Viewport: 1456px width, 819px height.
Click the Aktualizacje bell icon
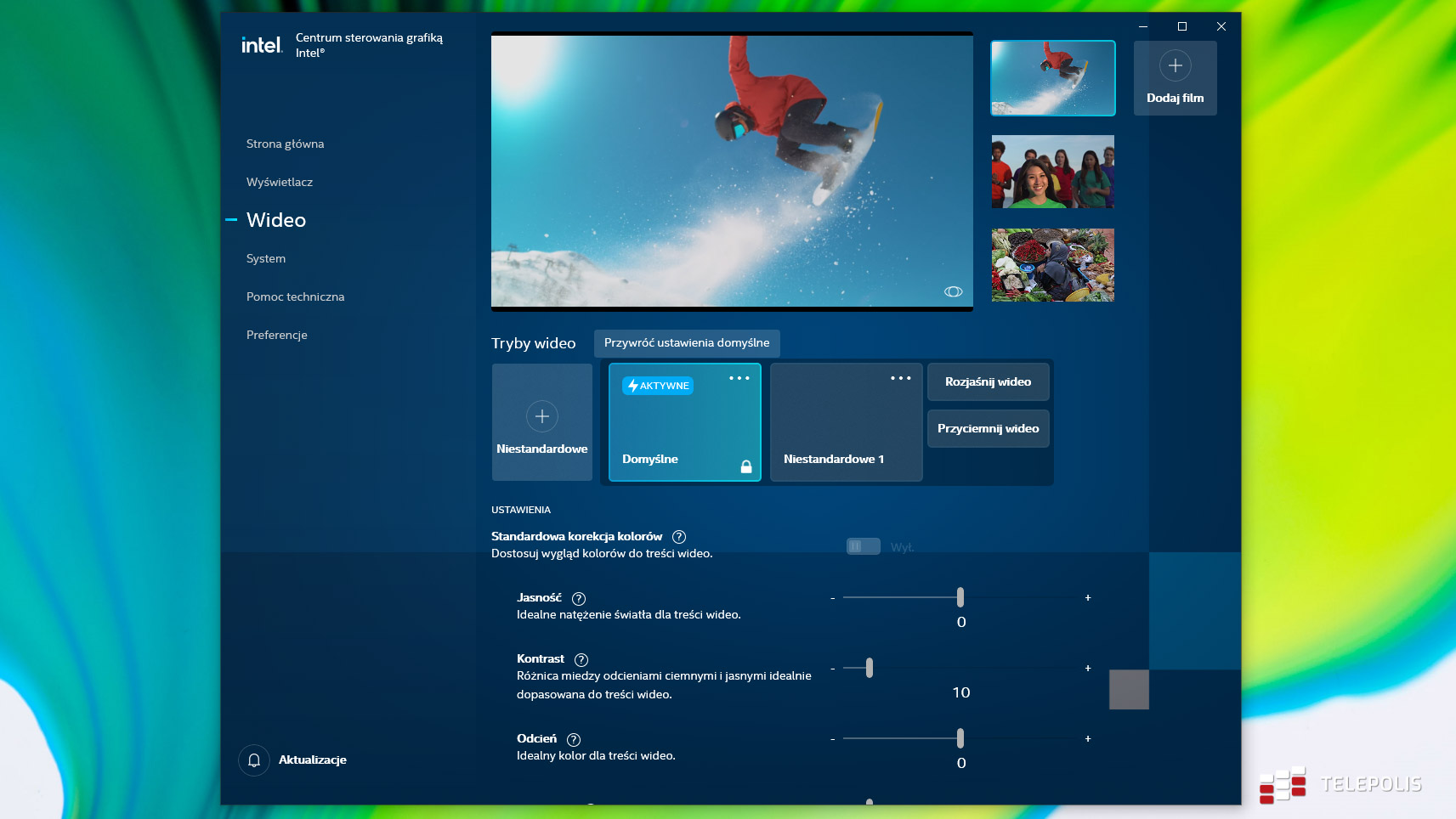(254, 760)
